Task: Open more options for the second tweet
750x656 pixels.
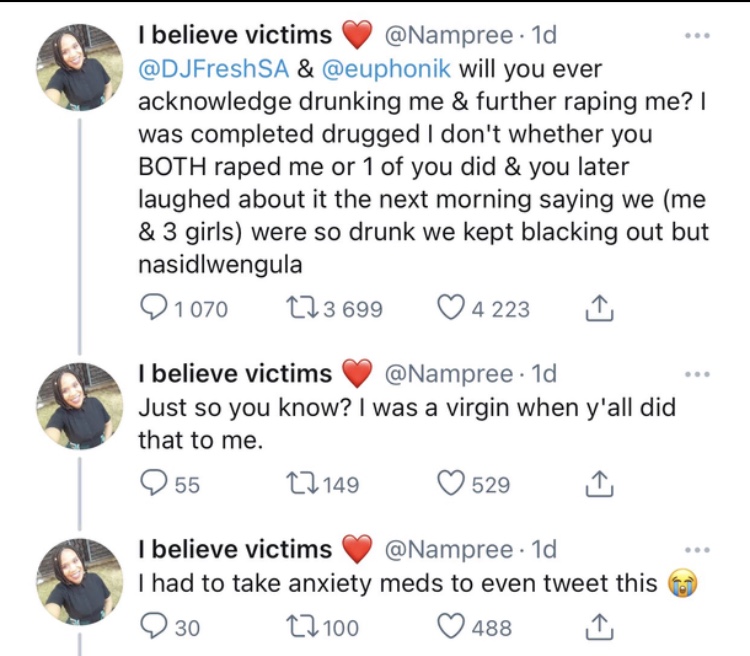Action: coord(697,374)
